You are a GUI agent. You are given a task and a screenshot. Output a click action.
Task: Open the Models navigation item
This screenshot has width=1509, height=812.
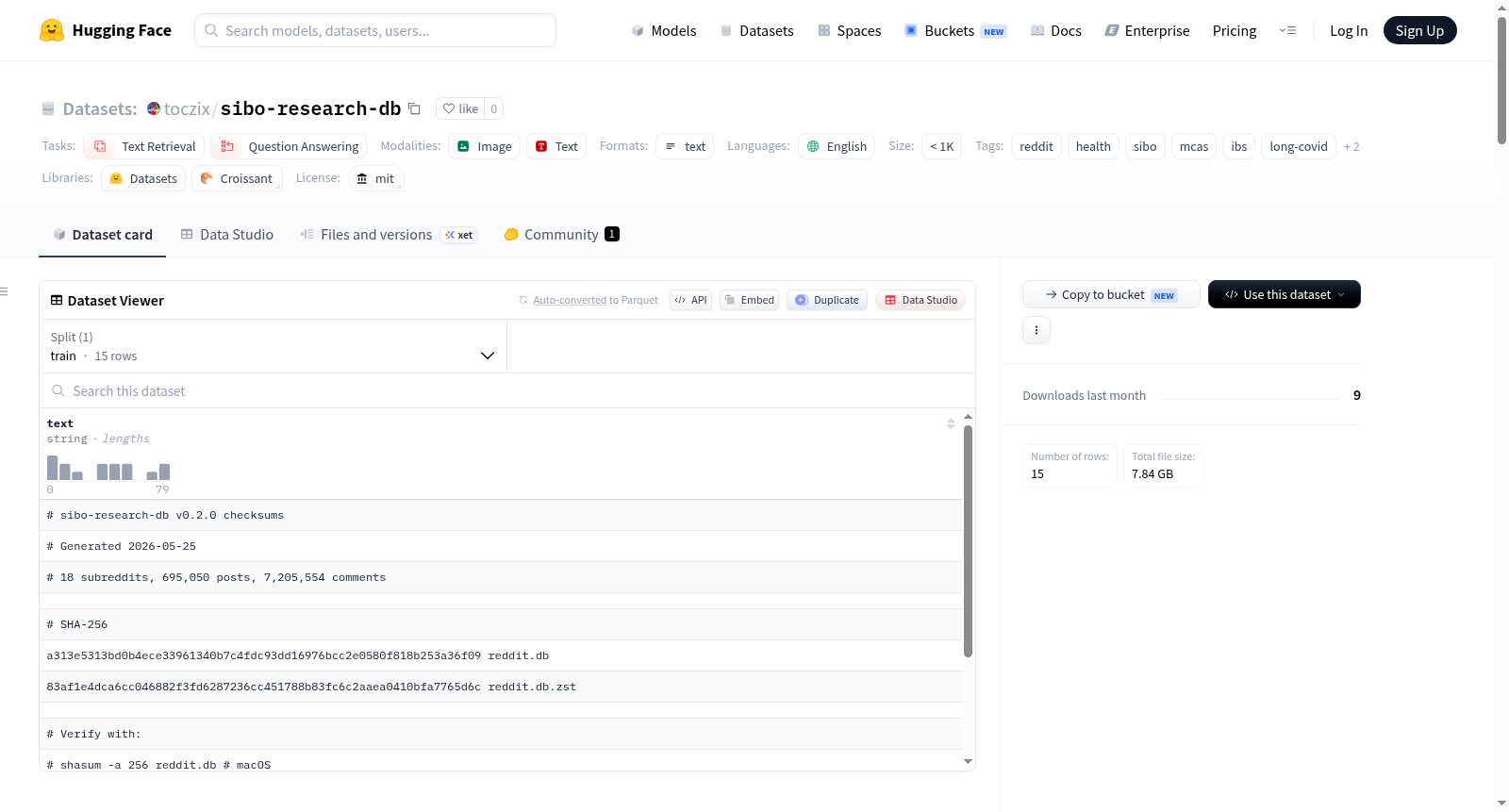[x=664, y=30]
